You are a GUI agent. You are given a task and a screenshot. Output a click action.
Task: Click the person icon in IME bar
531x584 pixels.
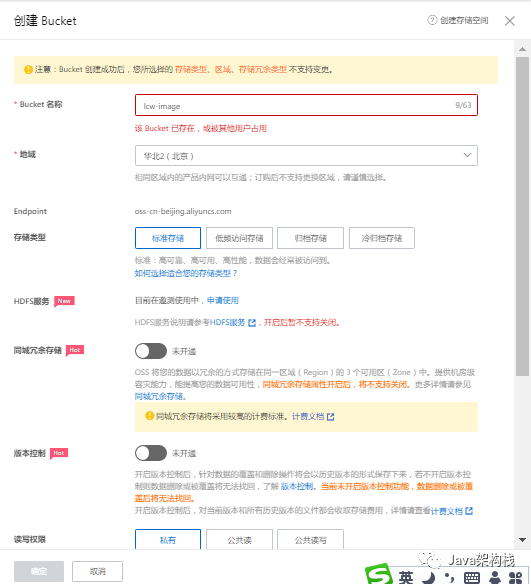[x=495, y=577]
